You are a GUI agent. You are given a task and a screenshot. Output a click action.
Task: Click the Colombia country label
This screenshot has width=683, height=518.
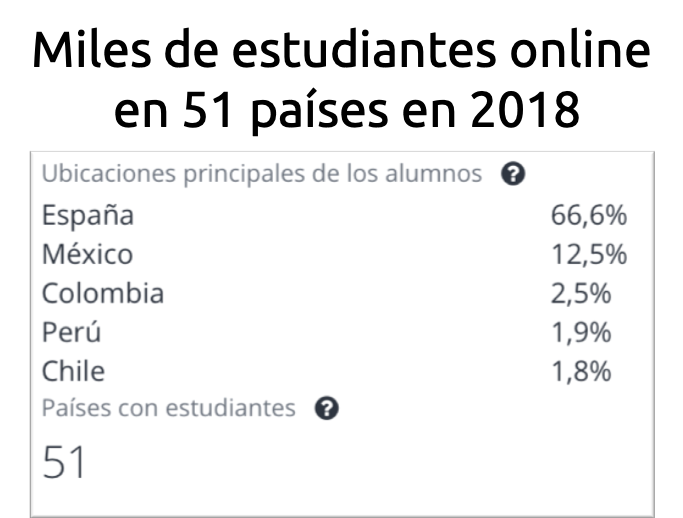click(x=103, y=293)
